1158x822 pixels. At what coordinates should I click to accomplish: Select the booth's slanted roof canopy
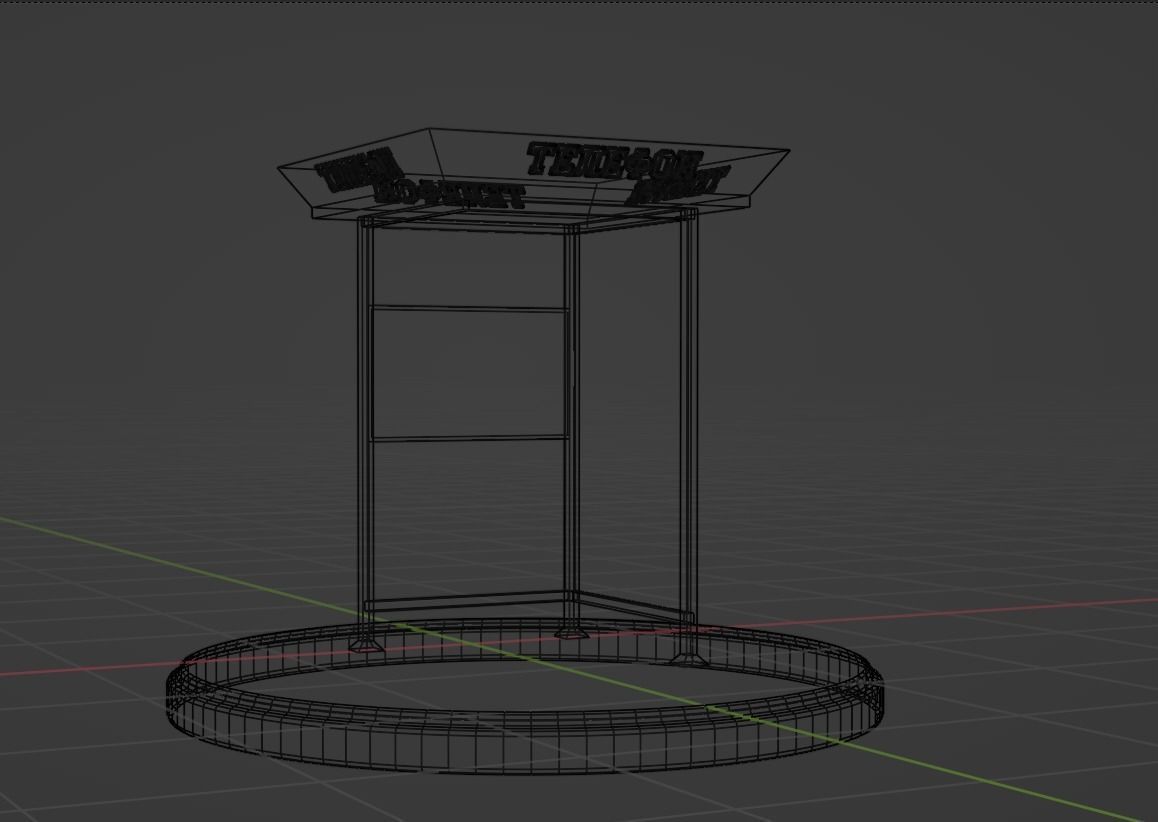(533, 173)
